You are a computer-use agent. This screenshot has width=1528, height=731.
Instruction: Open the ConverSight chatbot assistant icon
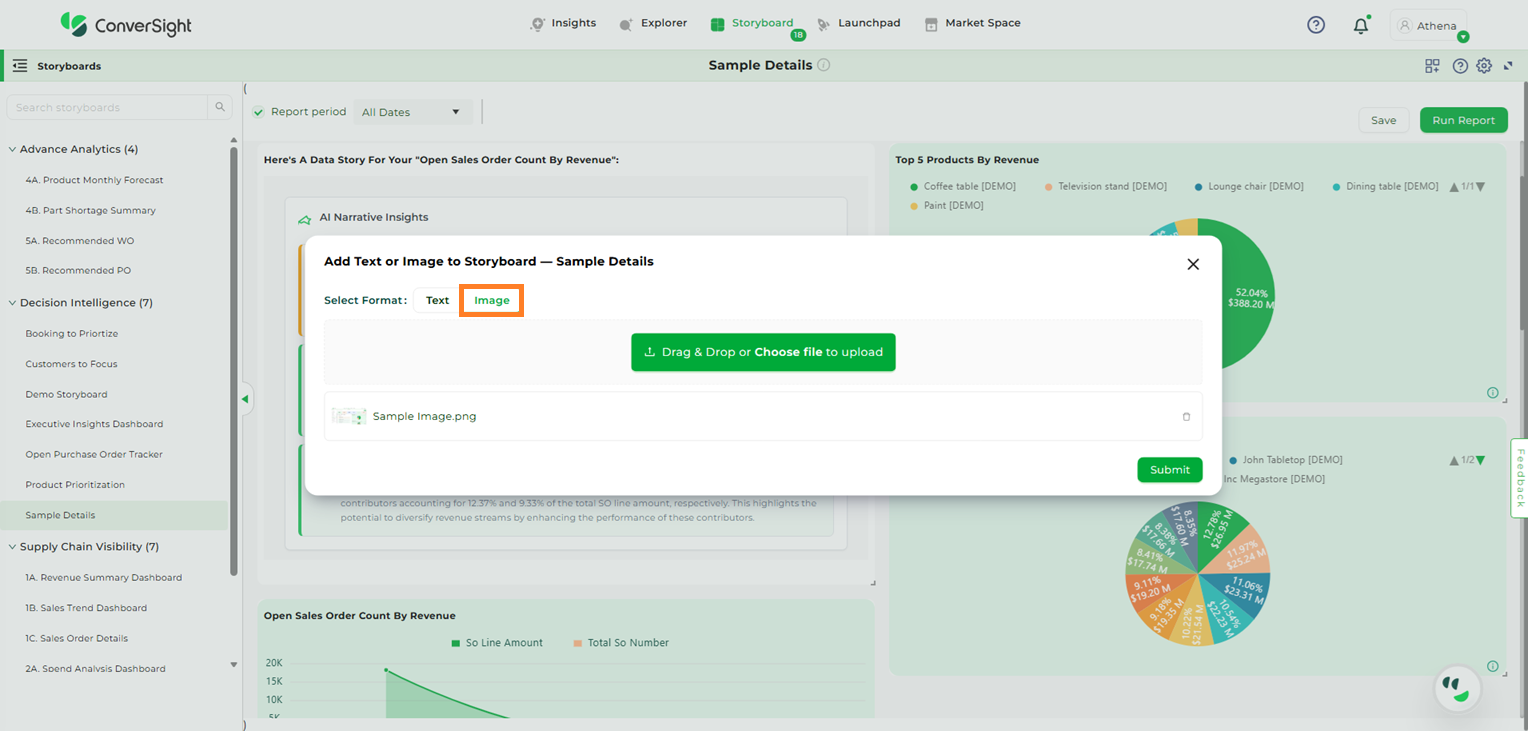click(x=1457, y=688)
